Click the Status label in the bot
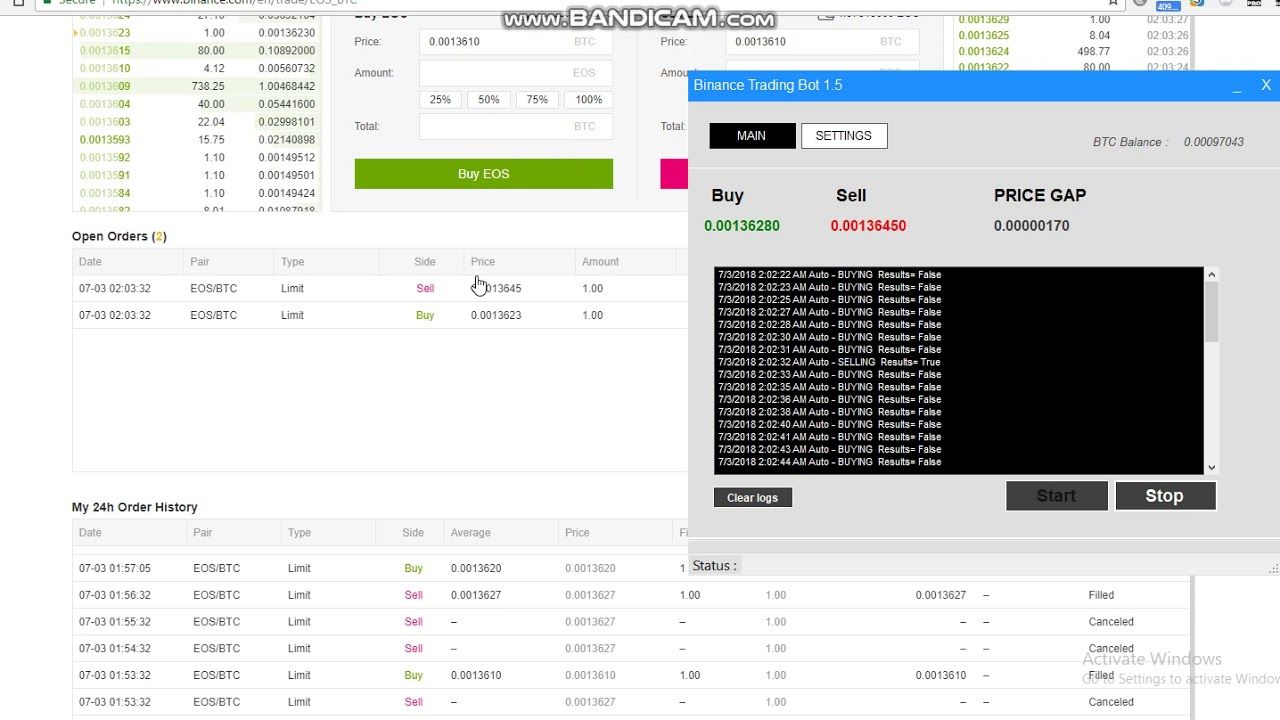Screen dimensions: 1280x720 click(x=714, y=566)
